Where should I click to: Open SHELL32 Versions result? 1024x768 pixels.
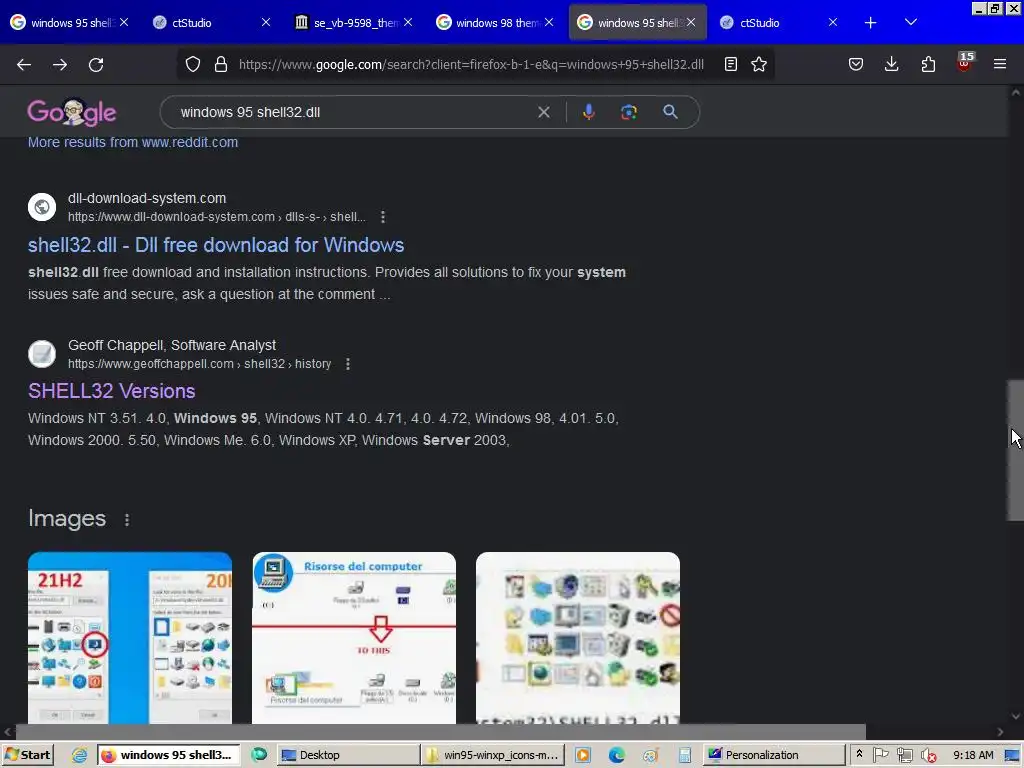(x=112, y=391)
